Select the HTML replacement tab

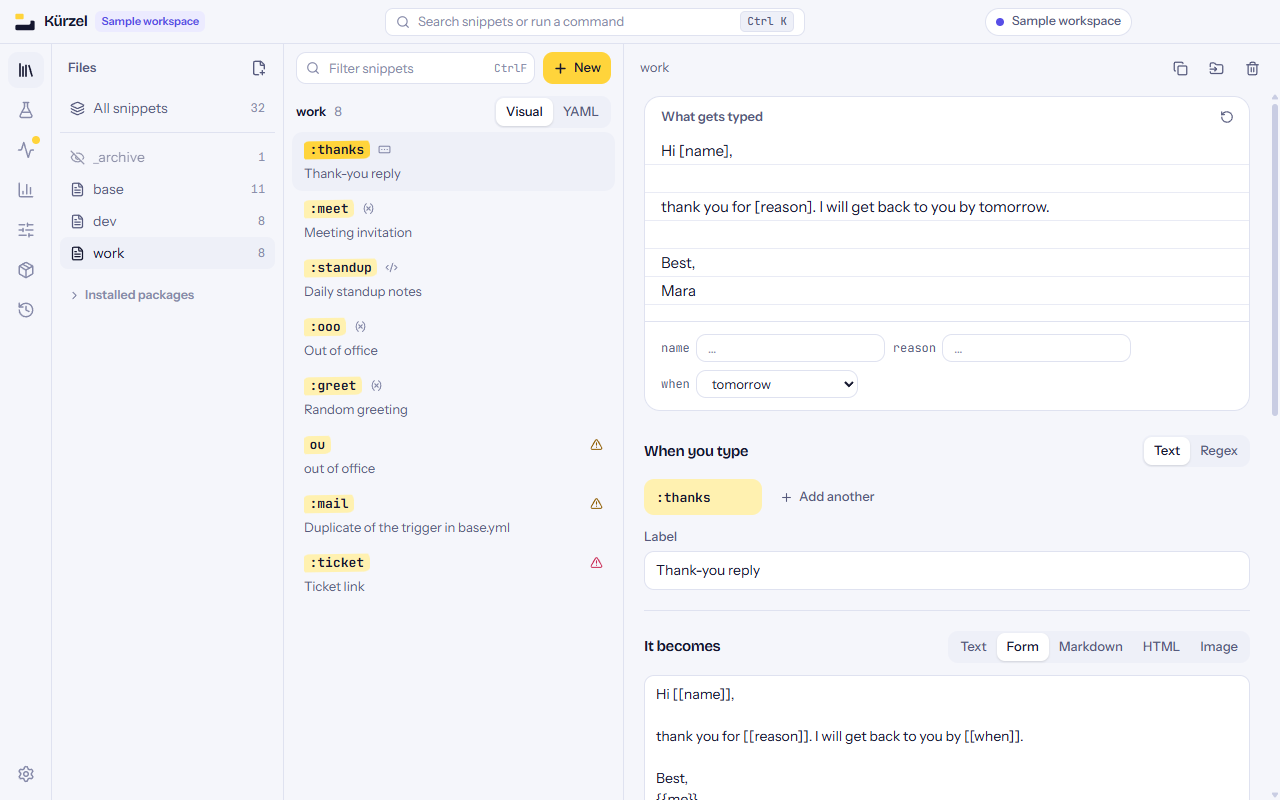(1161, 647)
